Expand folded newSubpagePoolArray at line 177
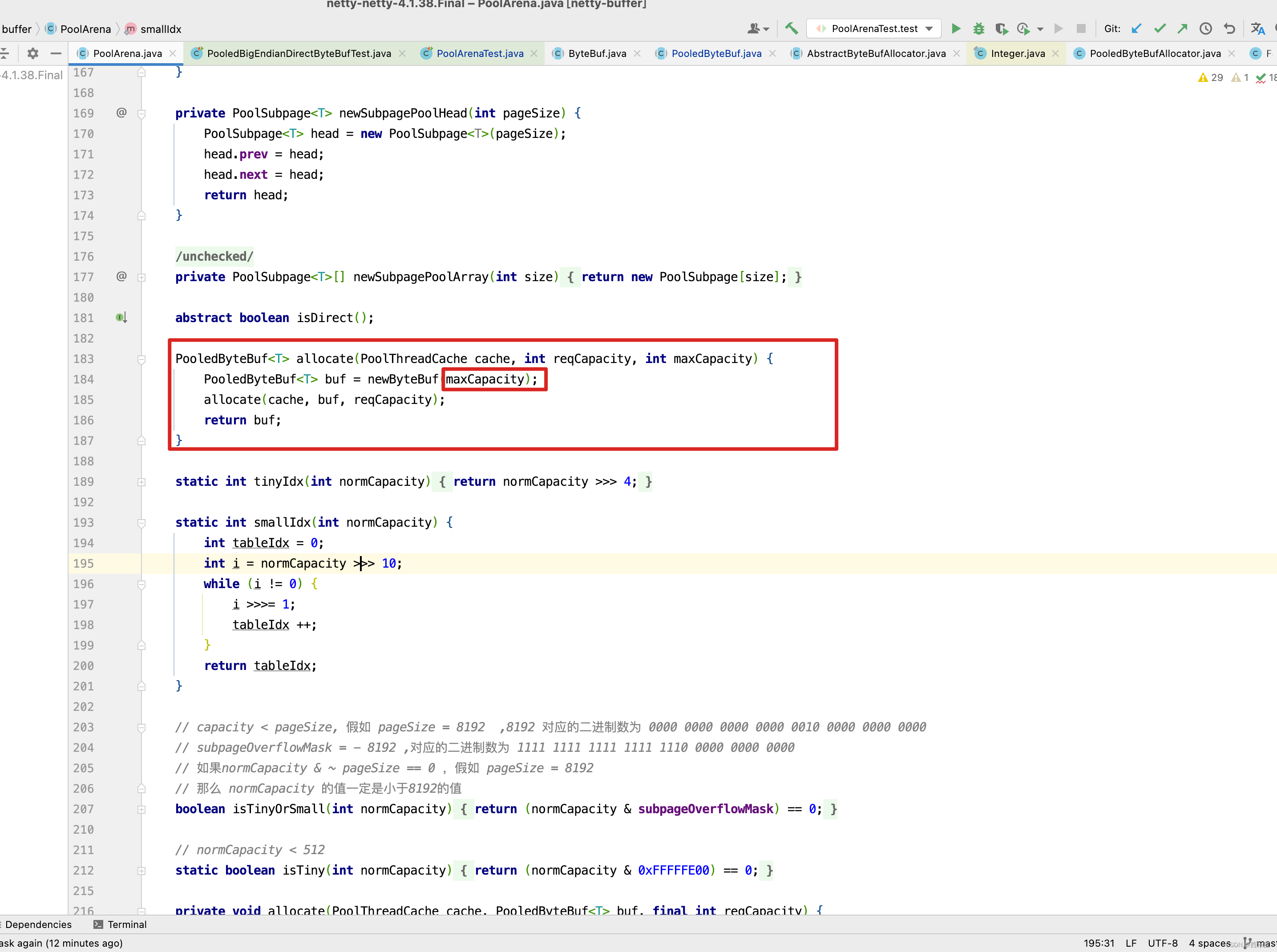Screen dimensions: 1277x952 click(141, 277)
